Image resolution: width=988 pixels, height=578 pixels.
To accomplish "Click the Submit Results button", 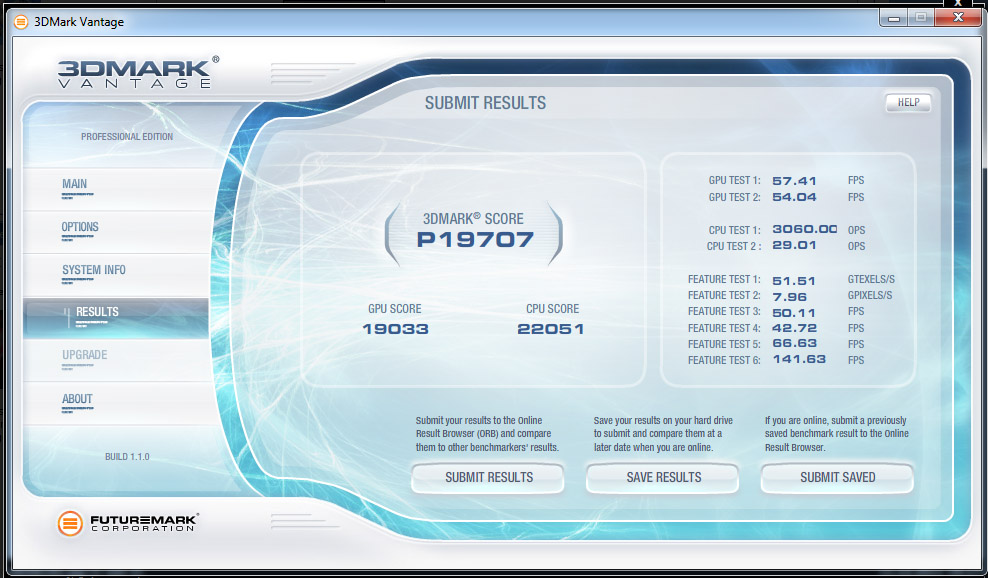I will (x=488, y=478).
